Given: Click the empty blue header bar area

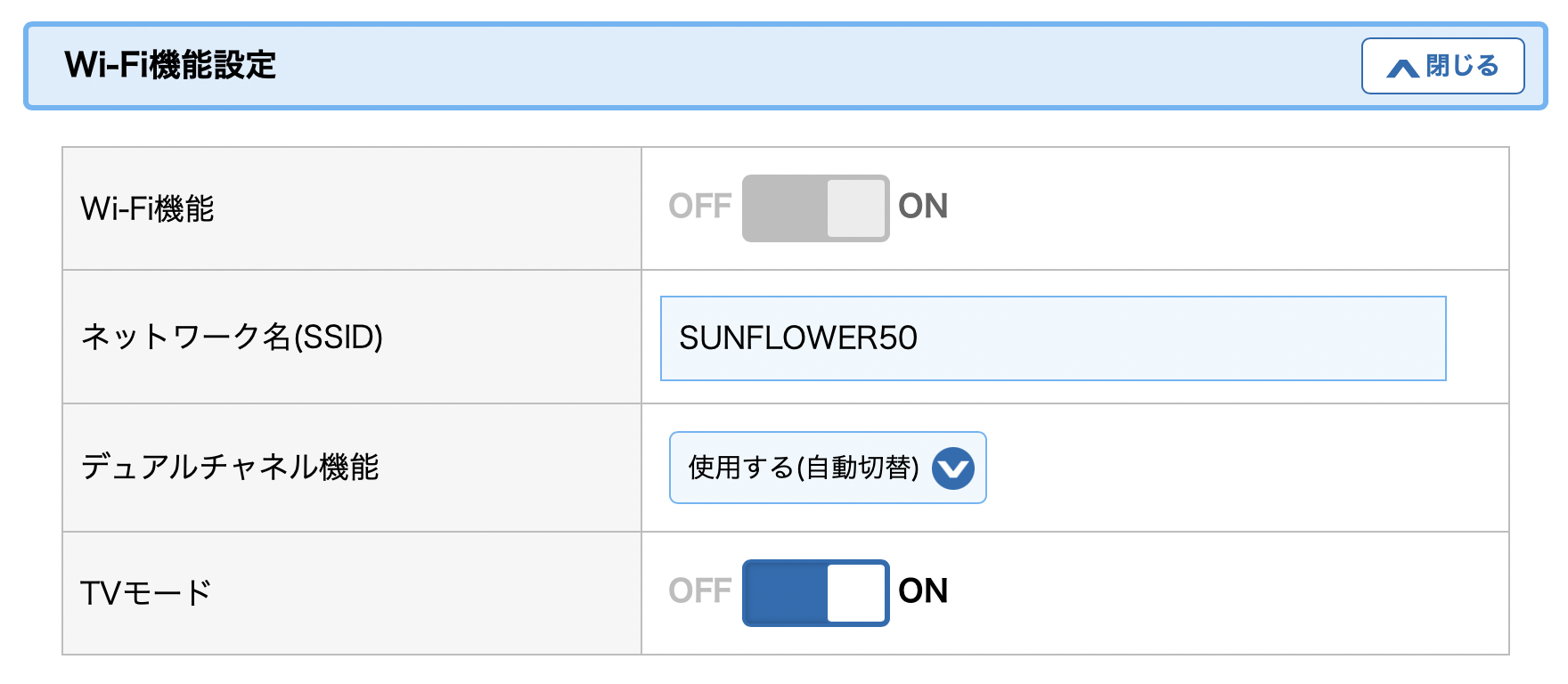Looking at the screenshot, I should point(802,66).
